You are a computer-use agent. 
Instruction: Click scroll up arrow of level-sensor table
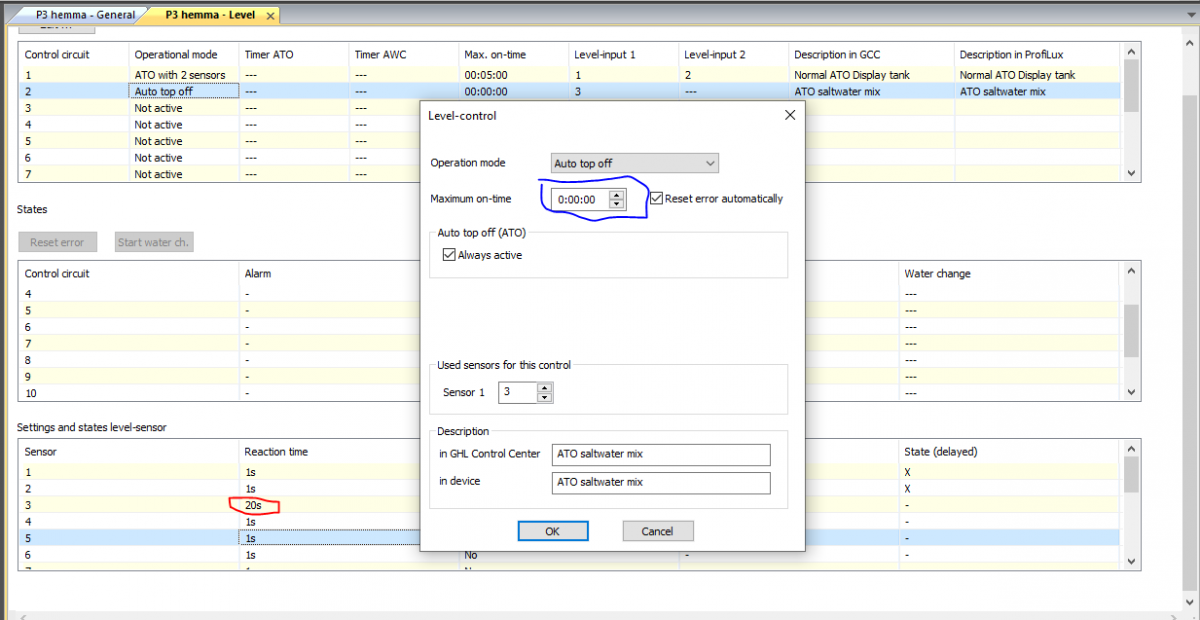coord(1131,448)
